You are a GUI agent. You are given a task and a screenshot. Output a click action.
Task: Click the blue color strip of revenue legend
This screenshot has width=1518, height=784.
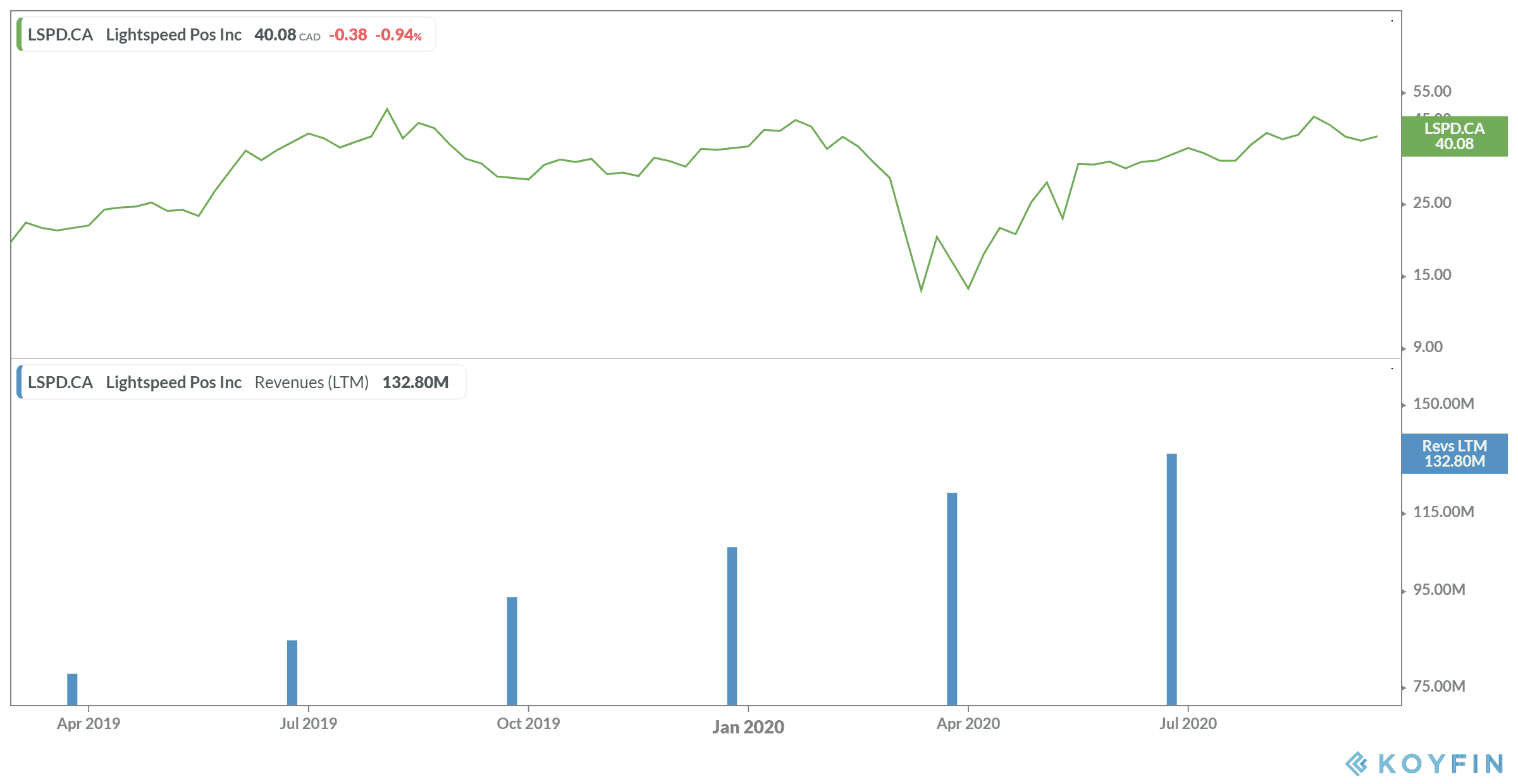click(x=20, y=383)
